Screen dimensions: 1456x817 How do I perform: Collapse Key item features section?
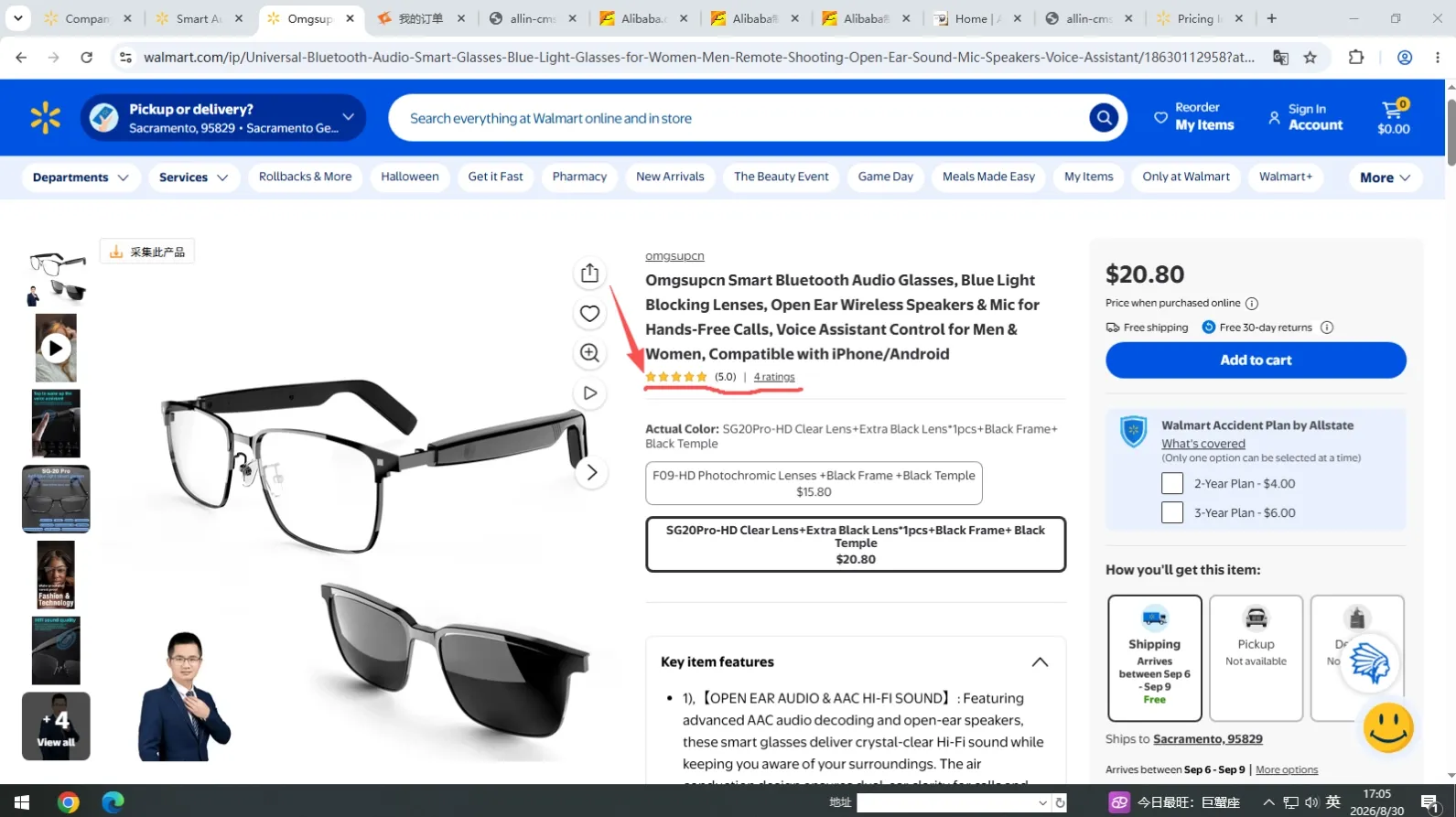[1040, 662]
